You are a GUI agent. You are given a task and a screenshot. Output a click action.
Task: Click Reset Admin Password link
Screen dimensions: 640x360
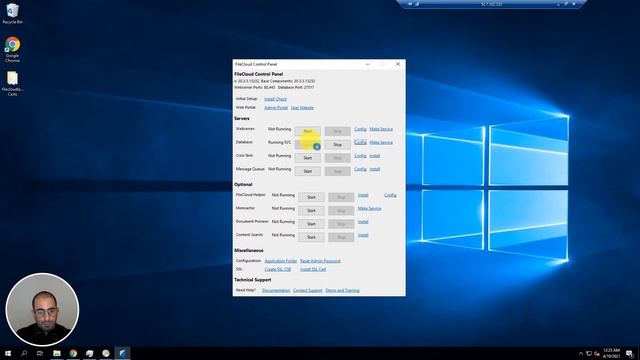(320, 261)
